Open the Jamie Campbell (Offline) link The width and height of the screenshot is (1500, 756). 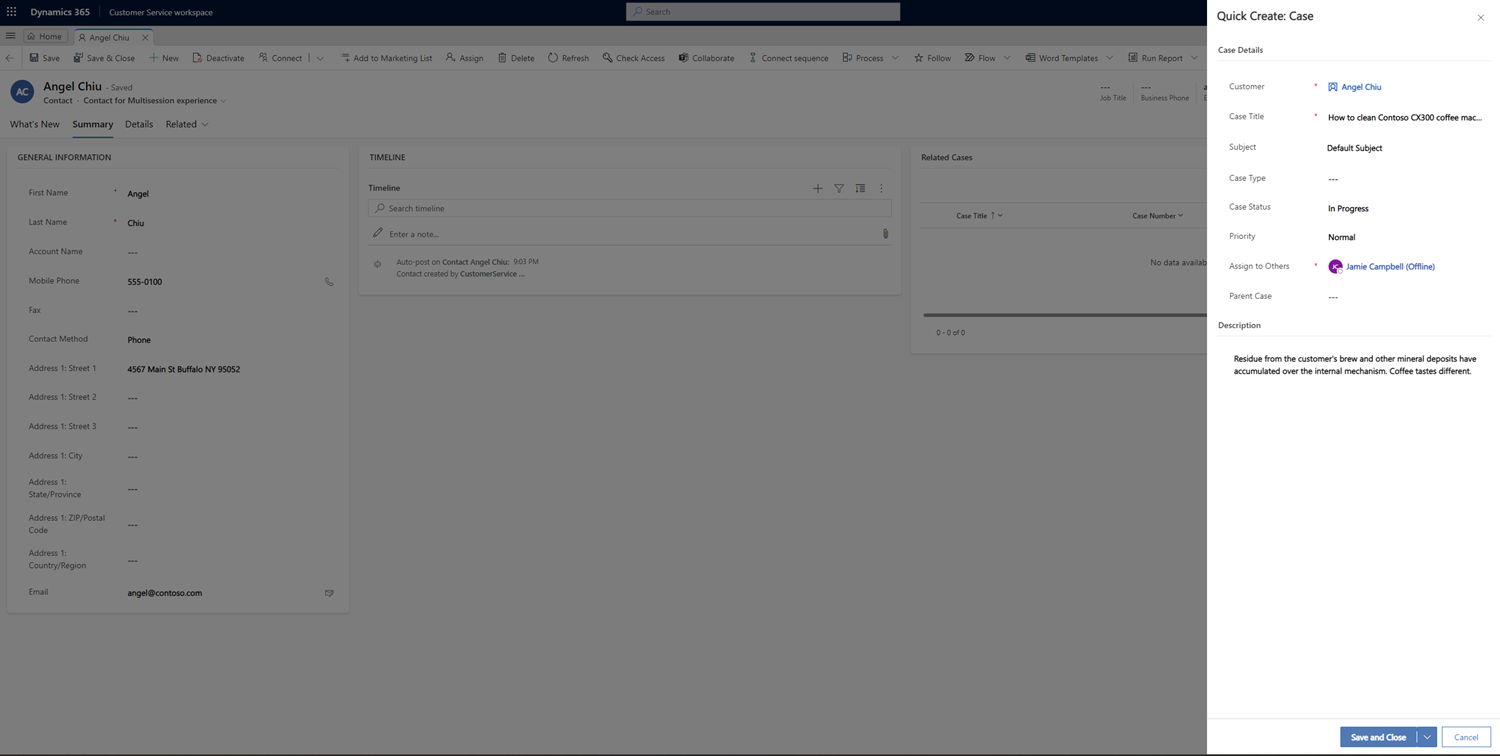pos(1390,267)
